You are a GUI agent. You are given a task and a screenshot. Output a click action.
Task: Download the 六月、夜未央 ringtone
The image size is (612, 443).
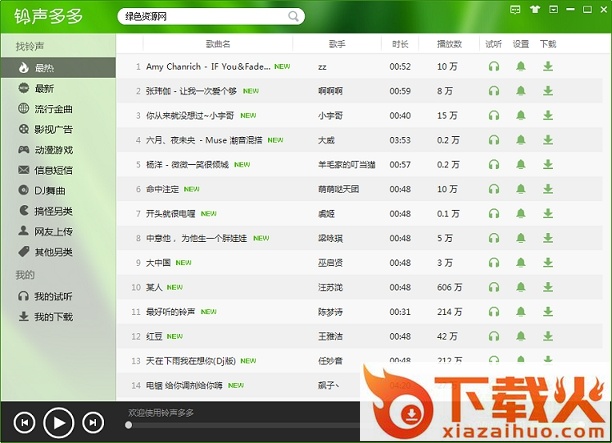547,139
